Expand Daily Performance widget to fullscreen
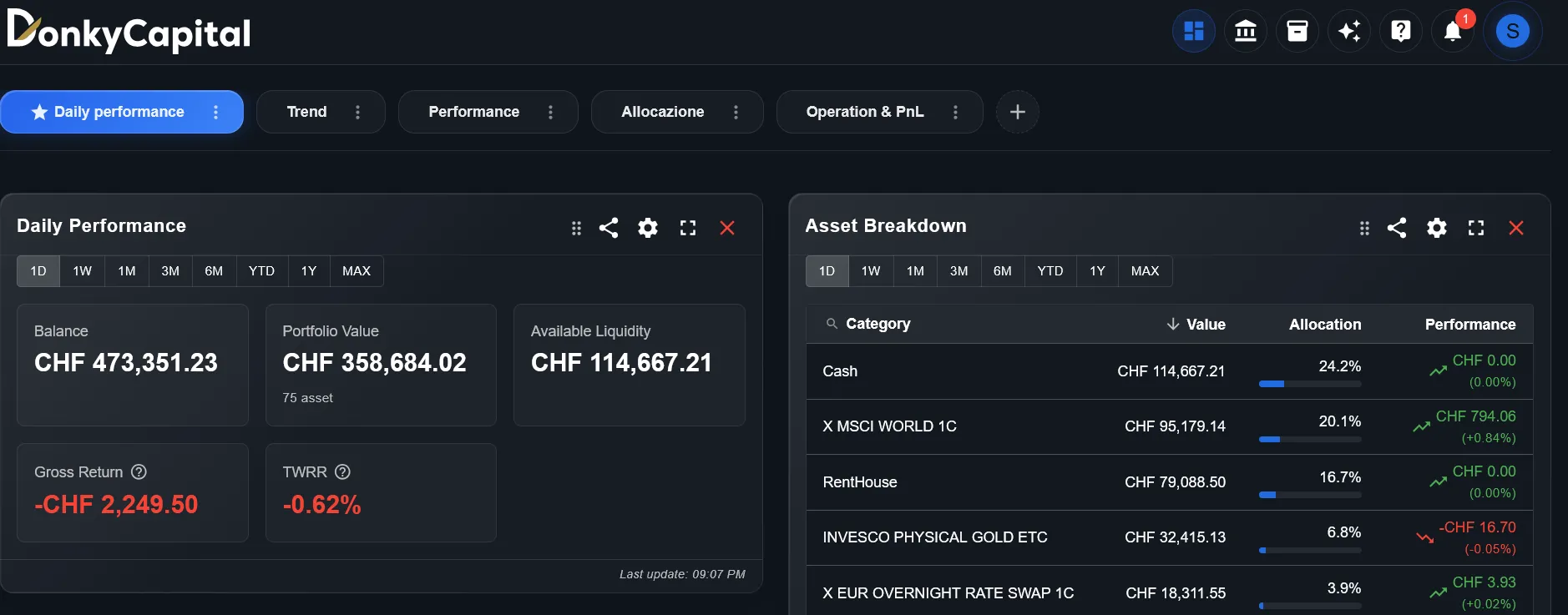The height and width of the screenshot is (615, 1568). [x=687, y=228]
